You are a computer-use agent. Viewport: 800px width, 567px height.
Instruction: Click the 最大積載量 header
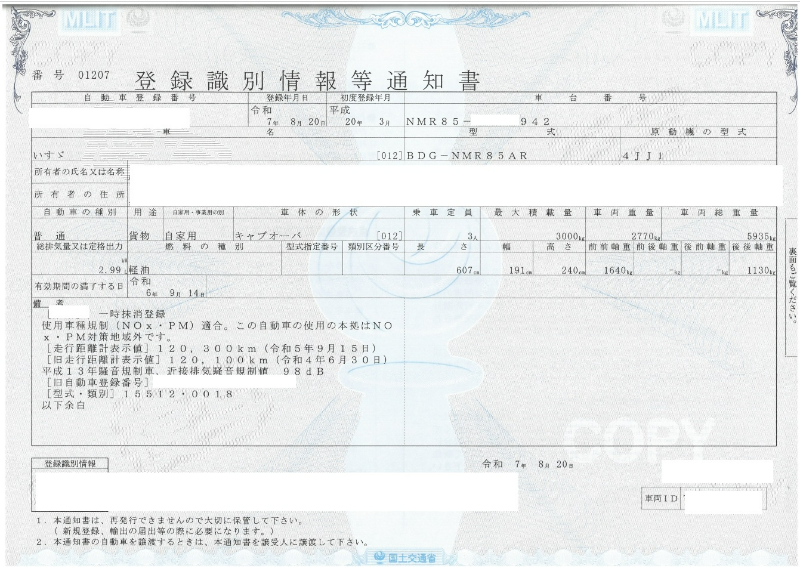pos(533,212)
